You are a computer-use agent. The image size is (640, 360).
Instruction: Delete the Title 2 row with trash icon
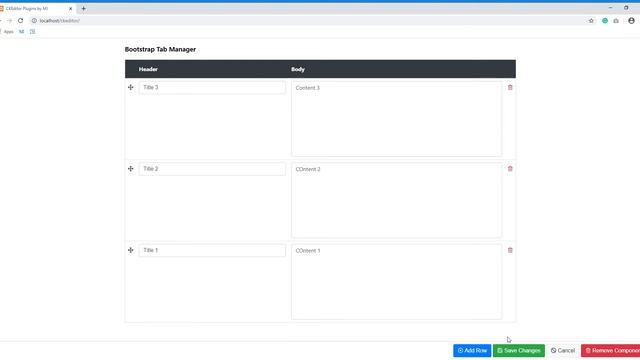510,169
